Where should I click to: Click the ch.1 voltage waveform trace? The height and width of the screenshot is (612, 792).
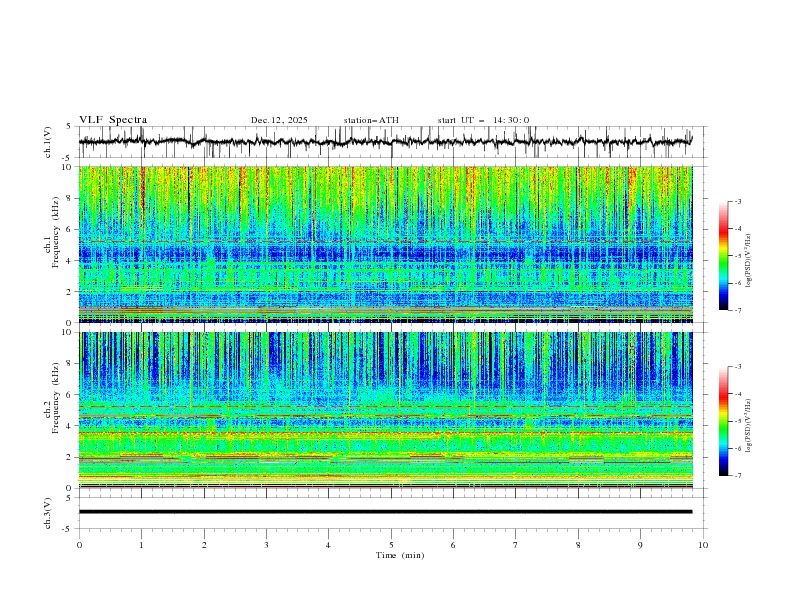385,141
